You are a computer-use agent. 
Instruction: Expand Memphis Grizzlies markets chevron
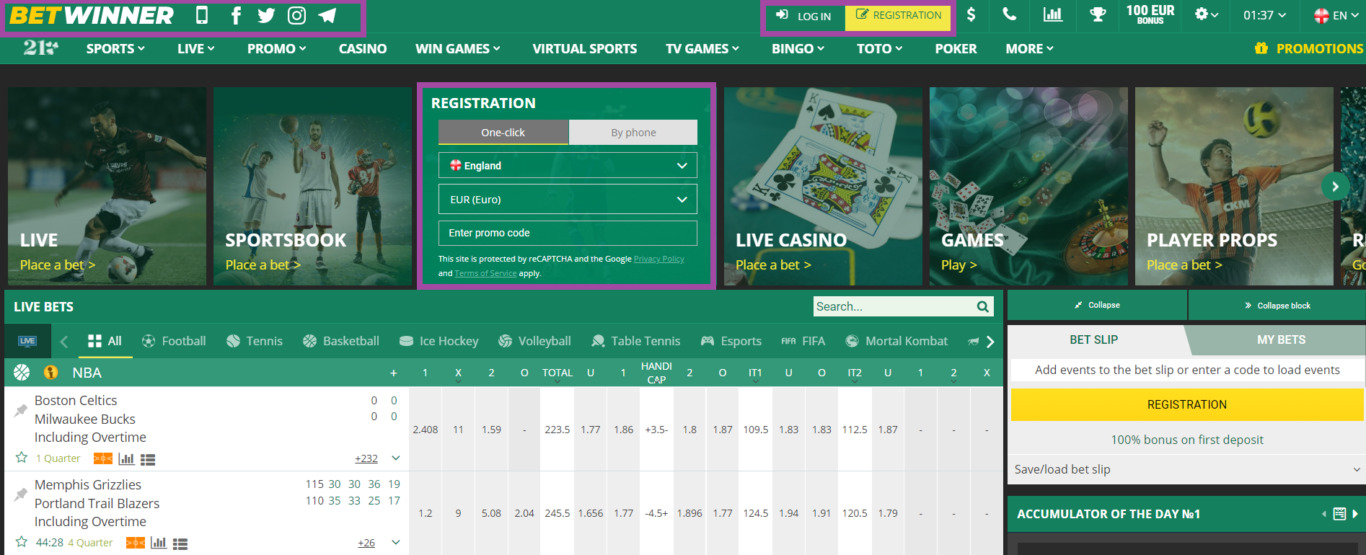click(396, 542)
